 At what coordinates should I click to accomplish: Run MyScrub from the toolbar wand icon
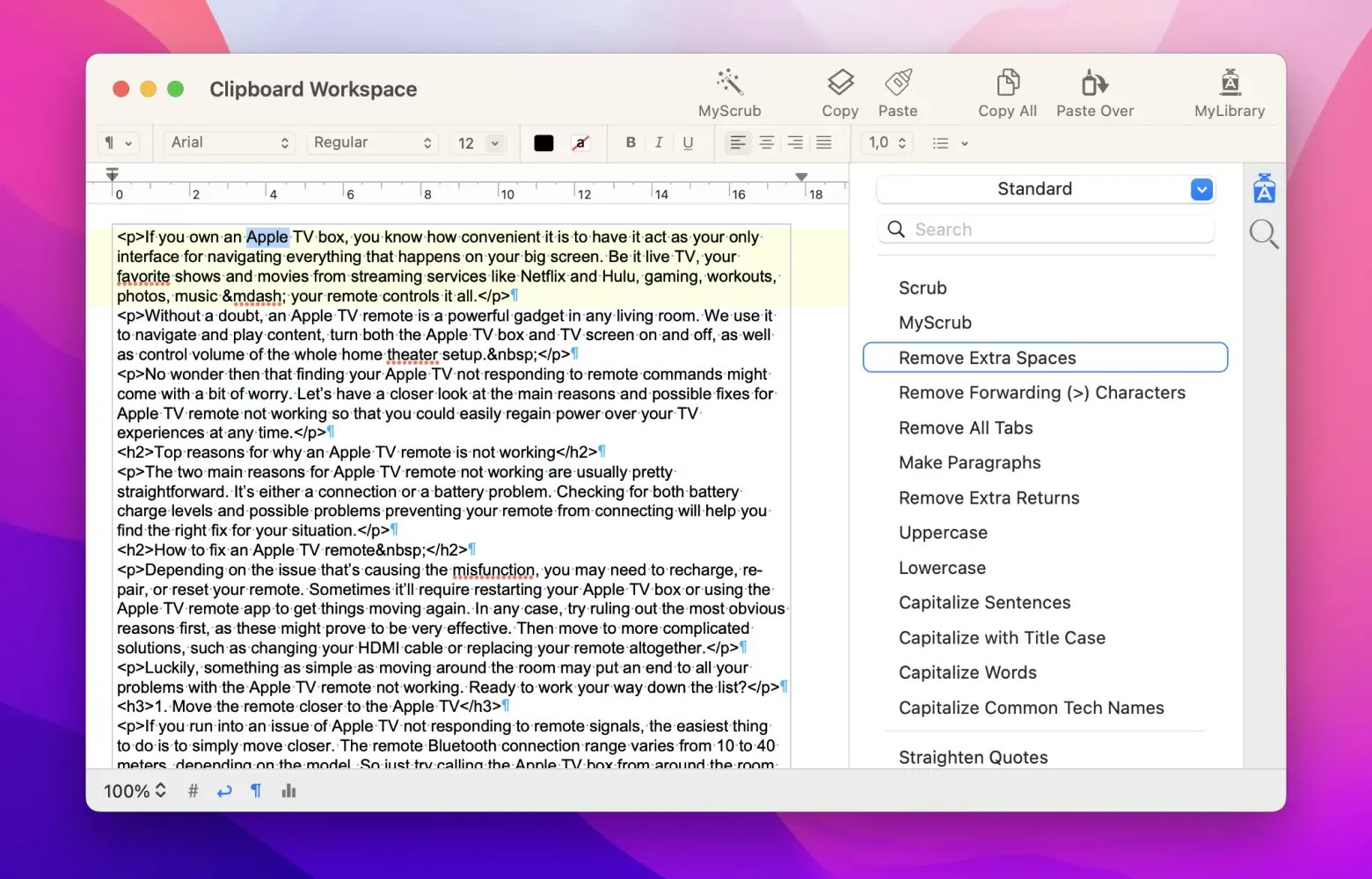(x=729, y=83)
